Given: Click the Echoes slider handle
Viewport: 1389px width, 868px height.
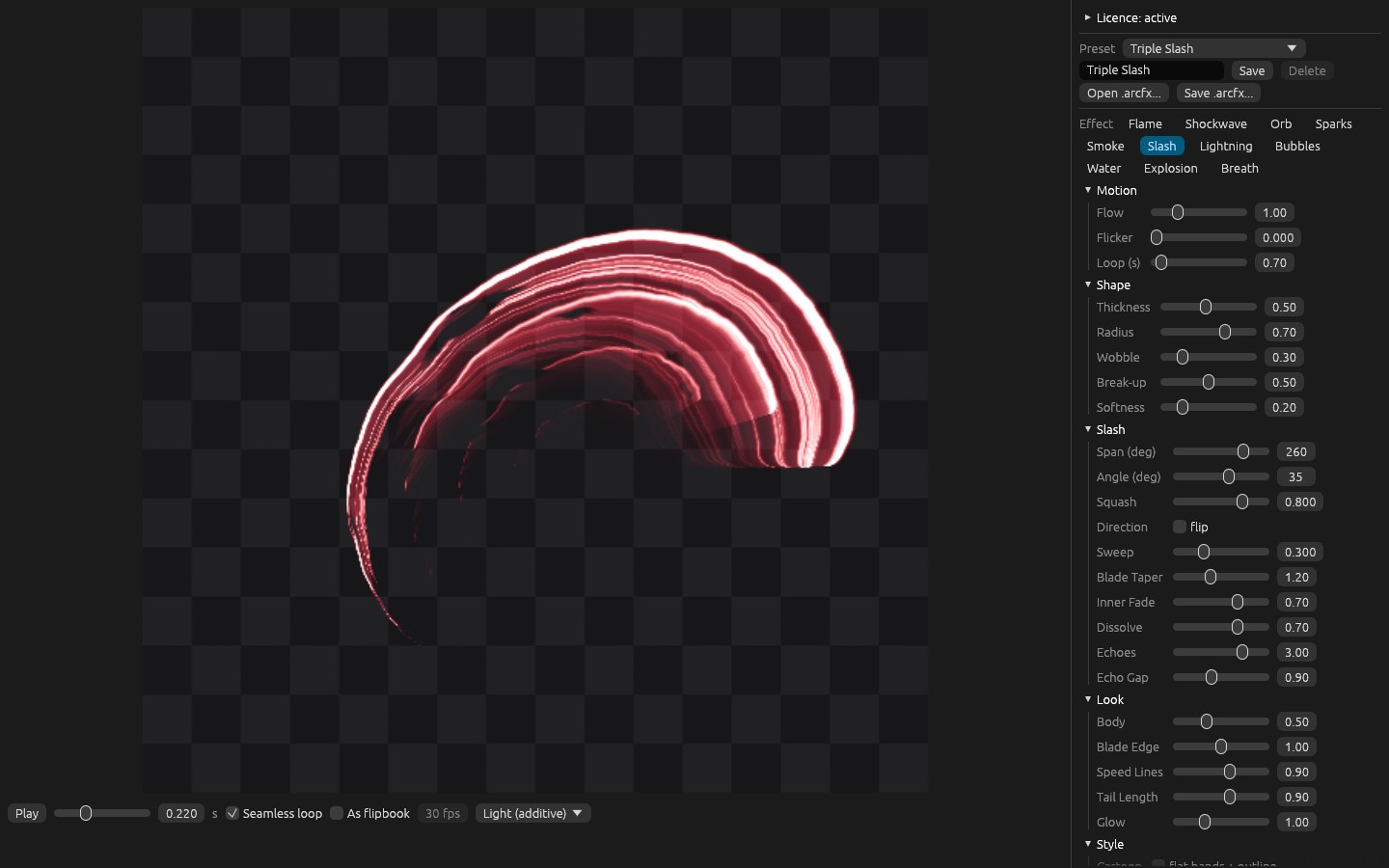Looking at the screenshot, I should click(1242, 652).
